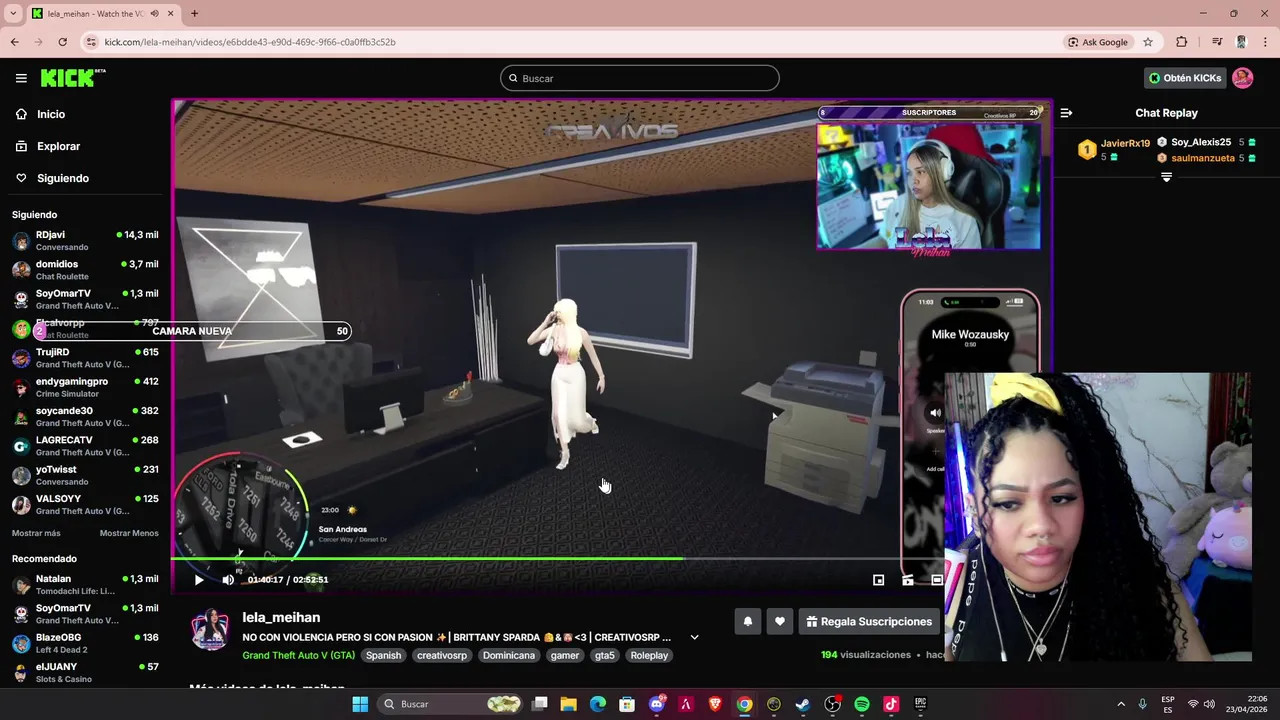Screen dimensions: 1280x720
Task: Expand the stream title chevron
Action: 694,637
